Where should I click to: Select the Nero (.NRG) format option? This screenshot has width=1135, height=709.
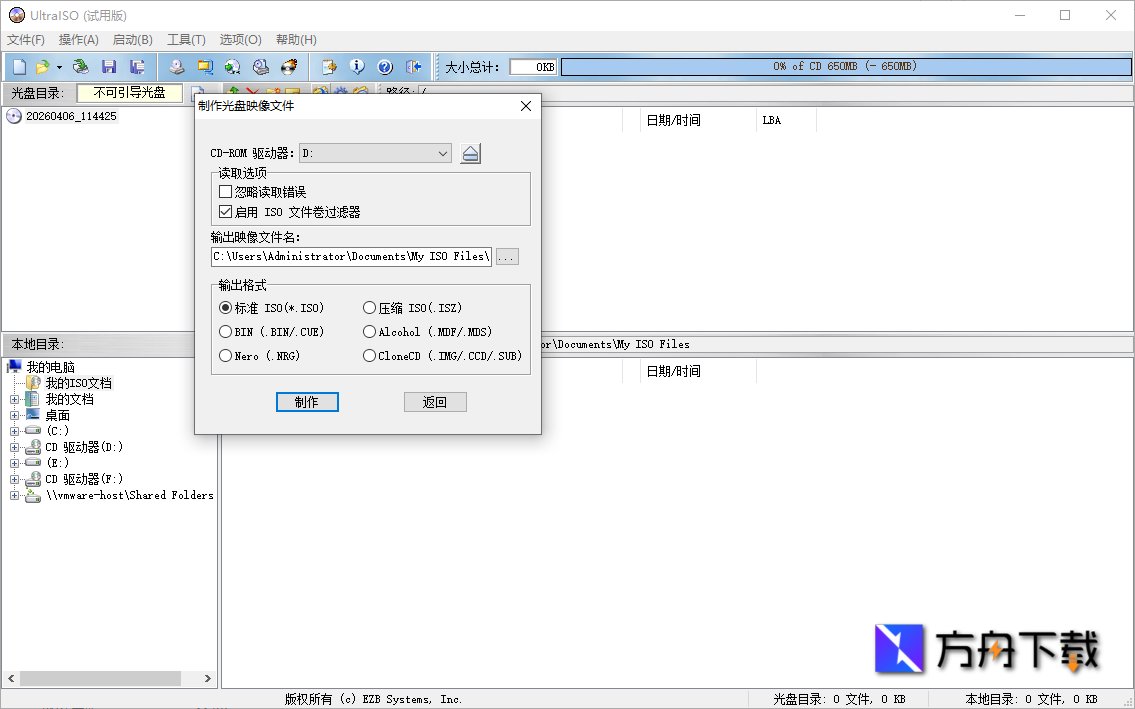(x=225, y=355)
